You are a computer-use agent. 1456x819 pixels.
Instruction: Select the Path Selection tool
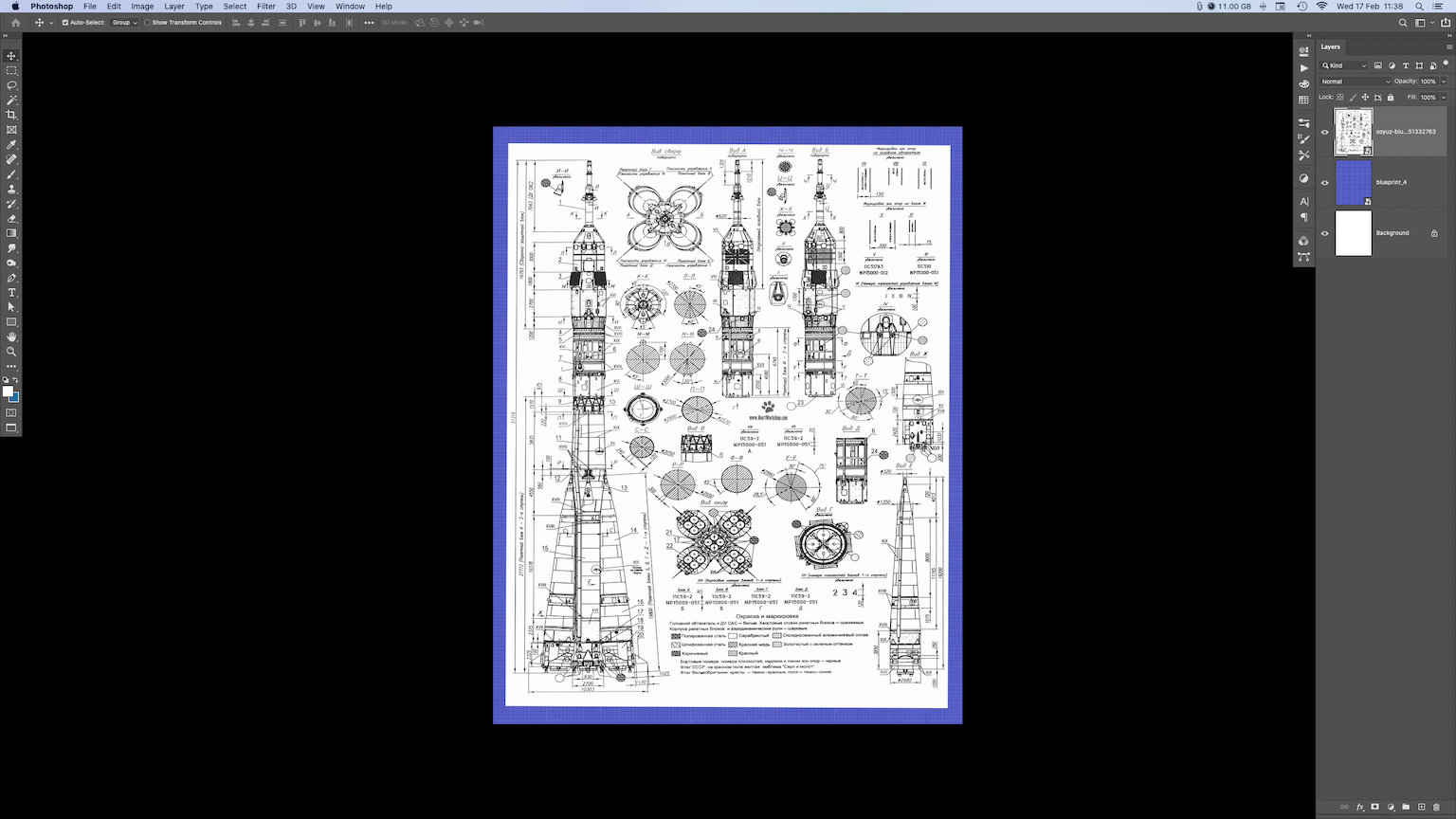point(11,307)
